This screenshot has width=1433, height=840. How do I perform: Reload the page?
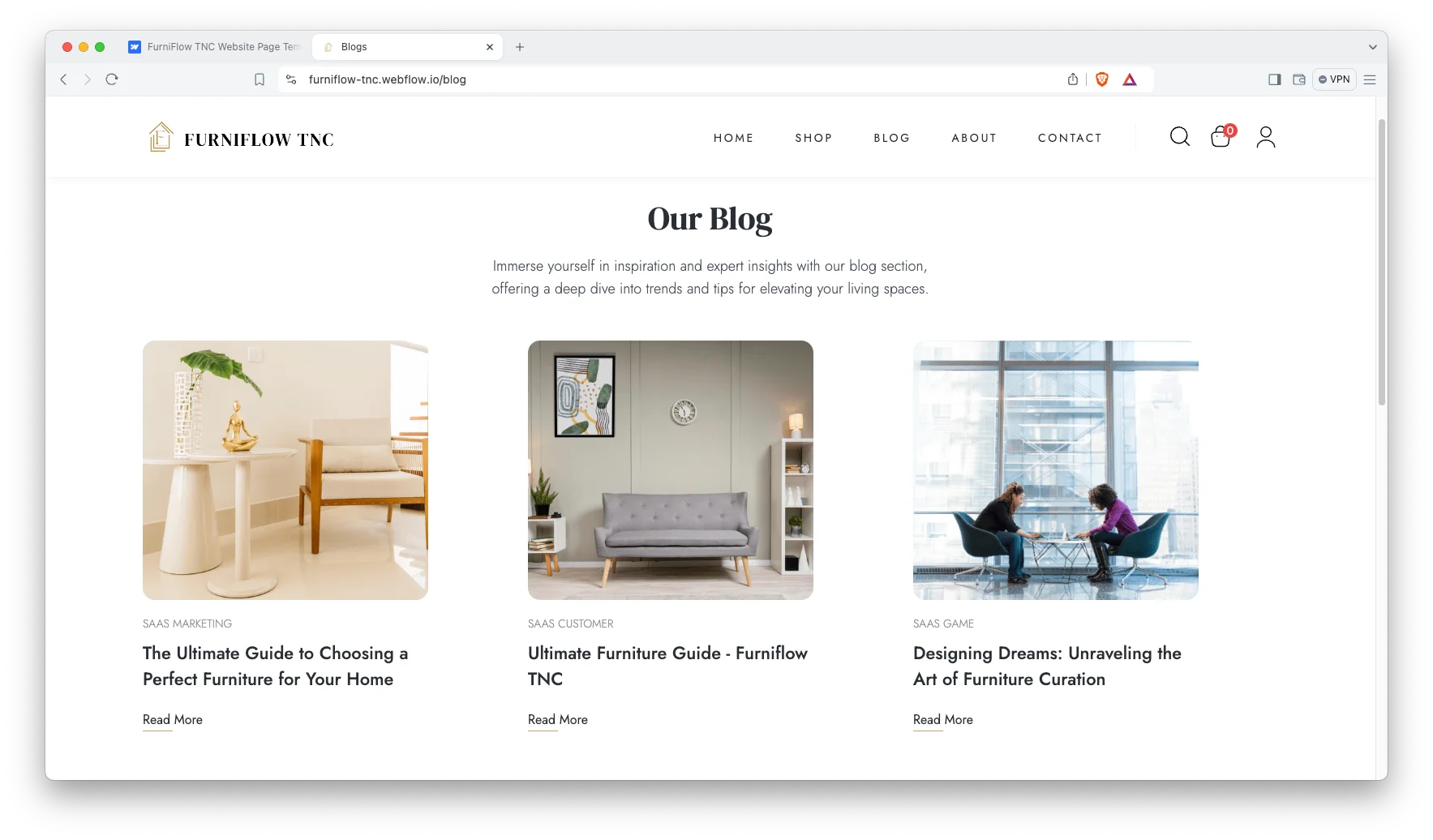(112, 79)
